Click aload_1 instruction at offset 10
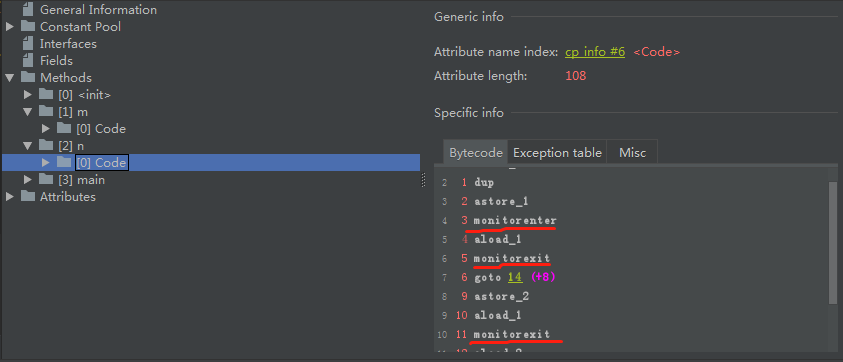This screenshot has height=362, width=843. 498,315
